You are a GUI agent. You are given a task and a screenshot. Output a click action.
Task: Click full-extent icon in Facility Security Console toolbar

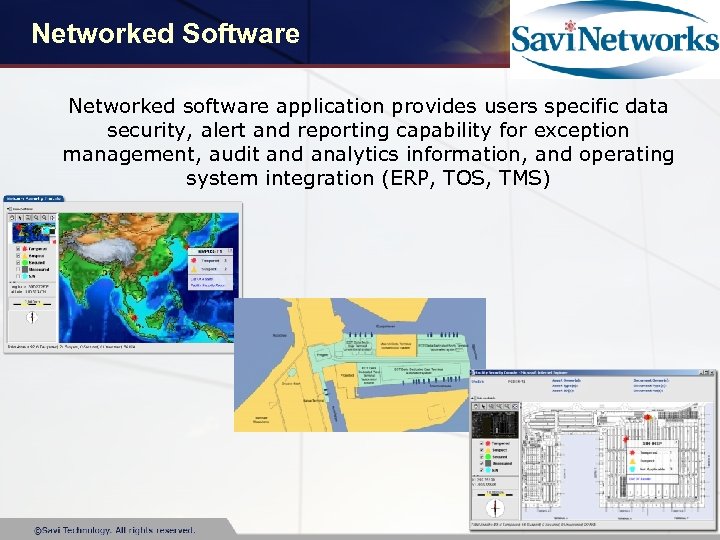coord(515,406)
